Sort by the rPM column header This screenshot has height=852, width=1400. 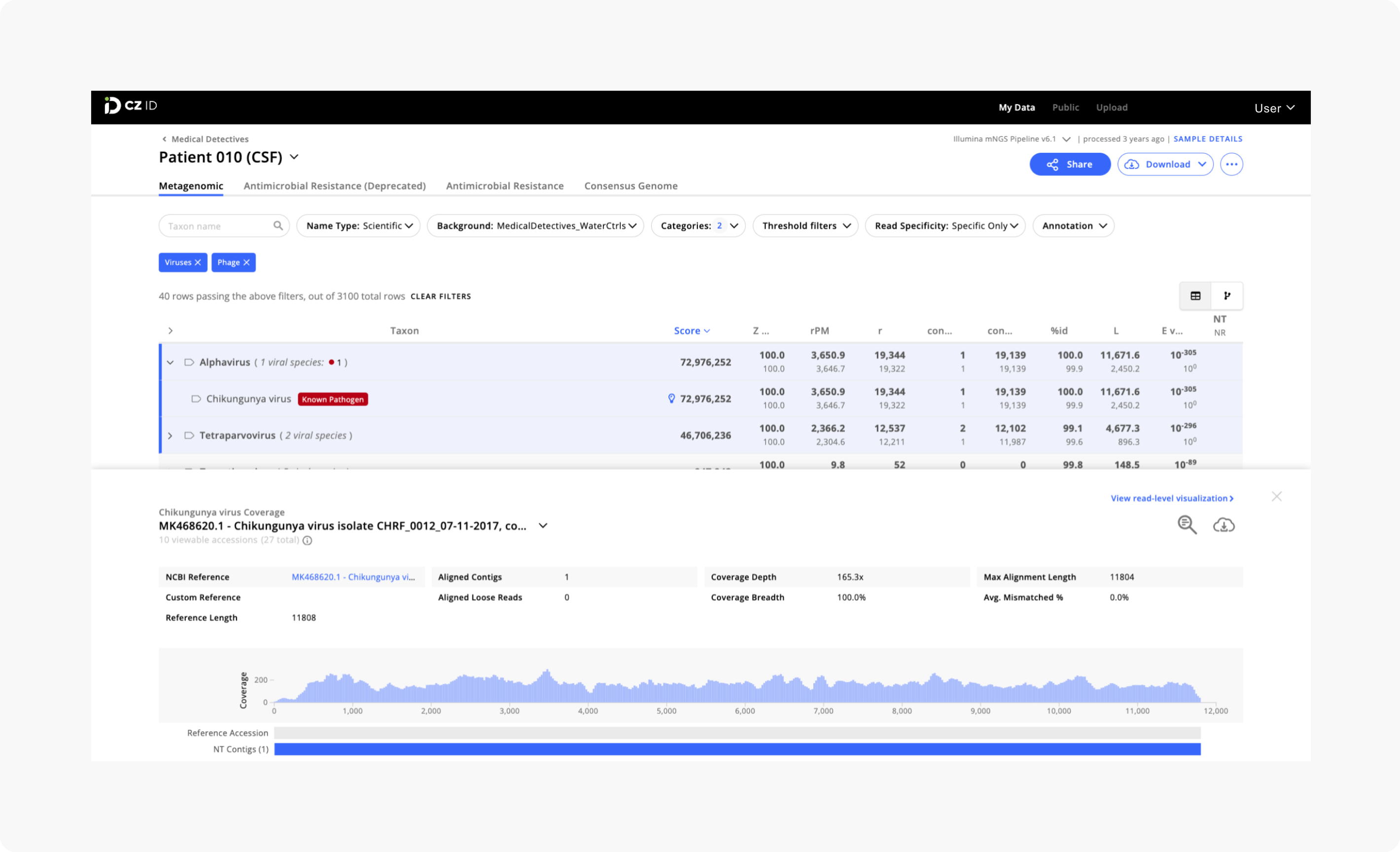click(x=819, y=331)
